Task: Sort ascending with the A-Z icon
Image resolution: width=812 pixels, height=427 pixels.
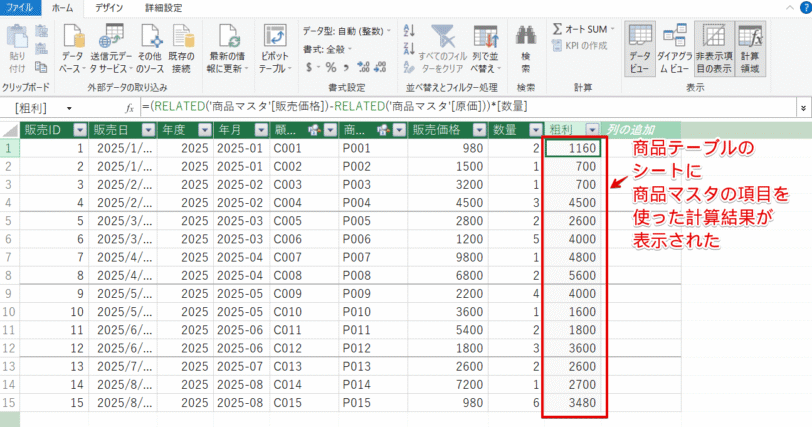Action: (x=409, y=31)
